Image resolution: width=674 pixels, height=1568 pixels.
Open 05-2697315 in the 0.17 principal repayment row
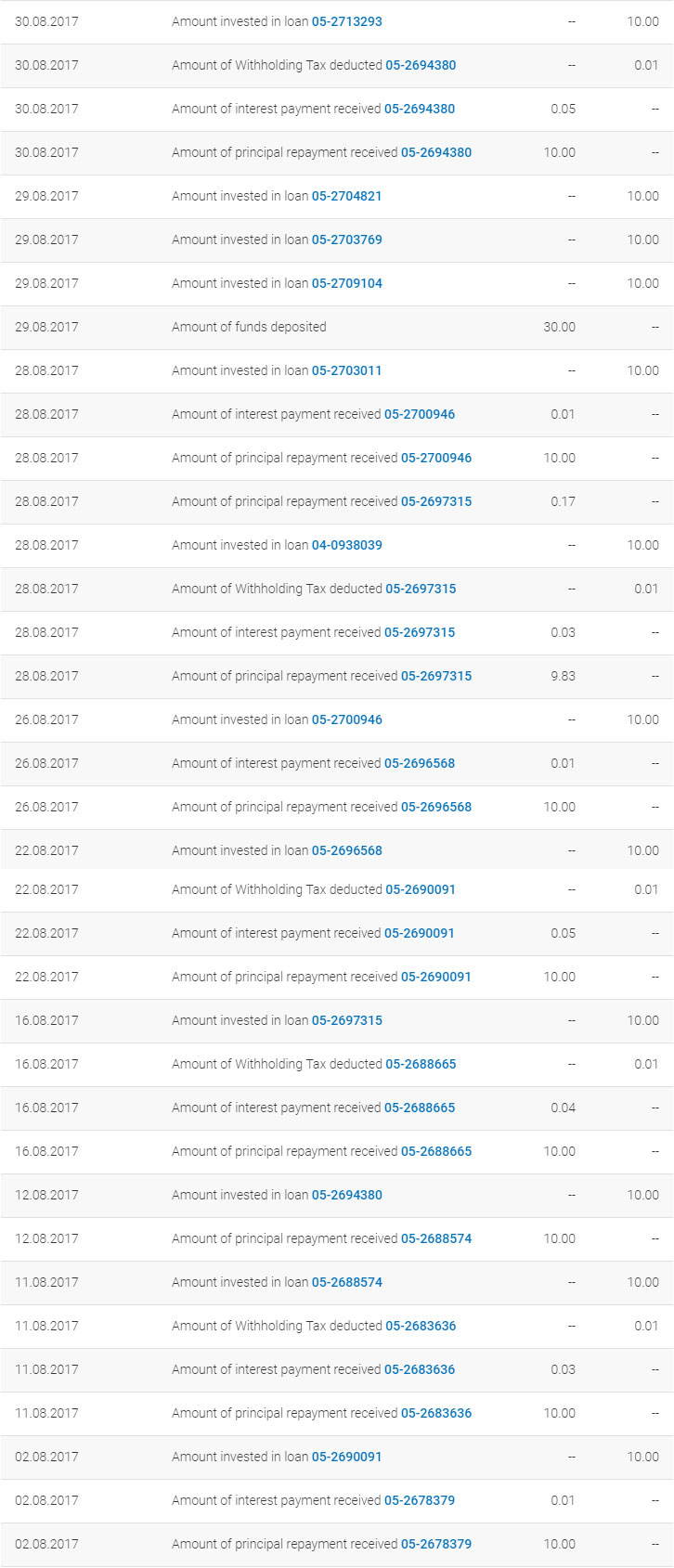[x=436, y=501]
